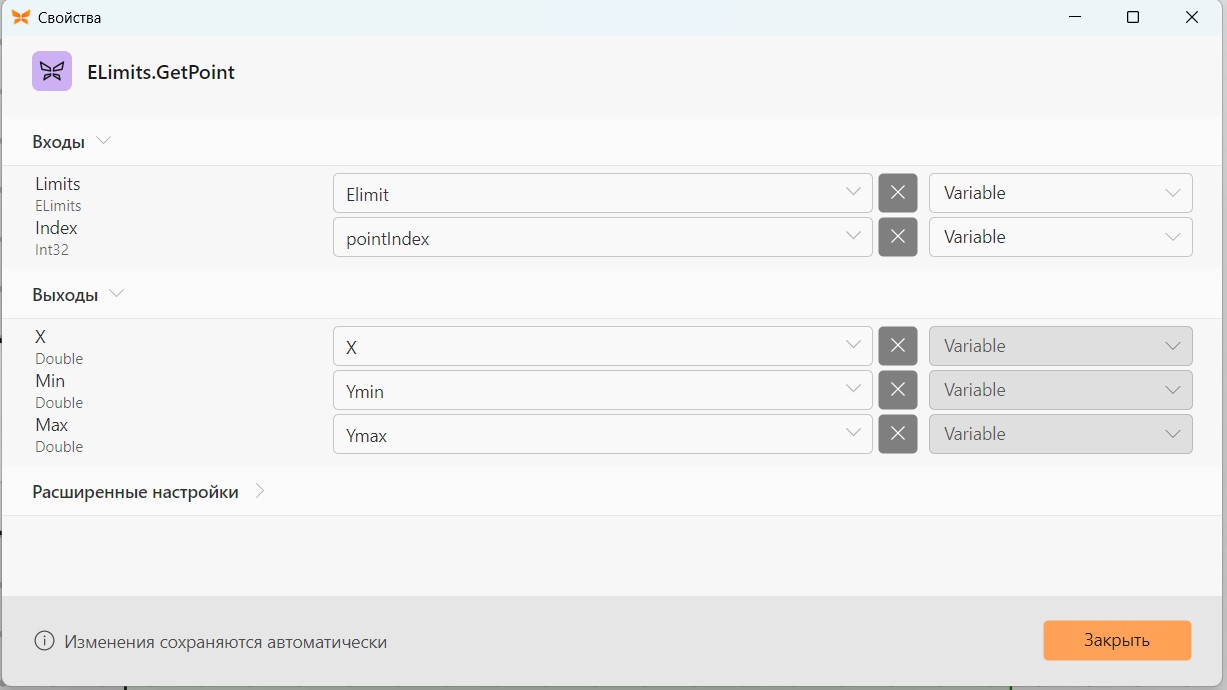Click the orange app logo in title bar
Image resolution: width=1227 pixels, height=690 pixels.
(20, 17)
